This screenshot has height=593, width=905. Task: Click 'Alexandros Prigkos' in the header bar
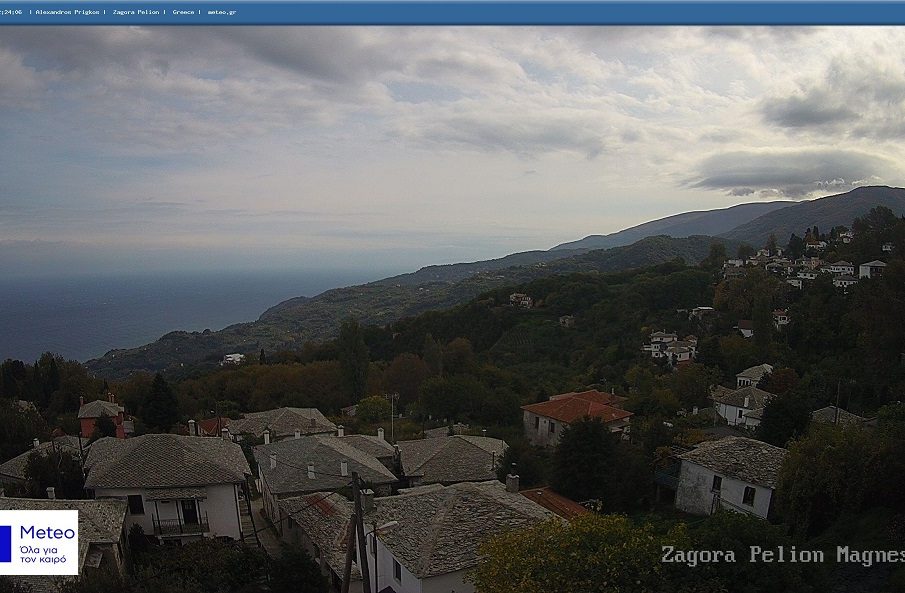click(67, 12)
